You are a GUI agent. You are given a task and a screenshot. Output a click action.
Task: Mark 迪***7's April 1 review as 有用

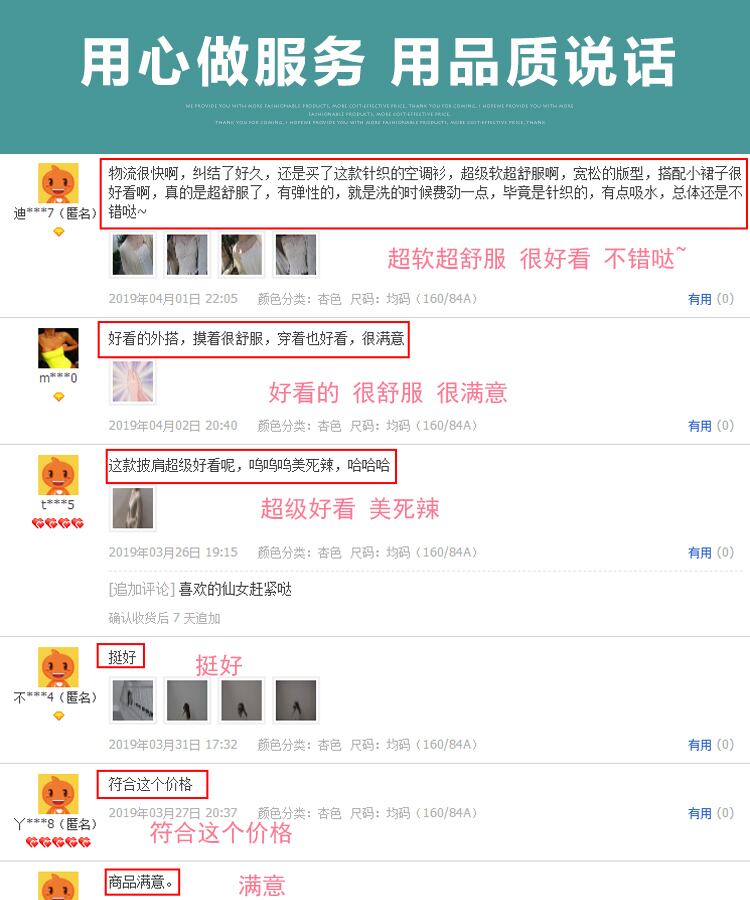[x=700, y=299]
